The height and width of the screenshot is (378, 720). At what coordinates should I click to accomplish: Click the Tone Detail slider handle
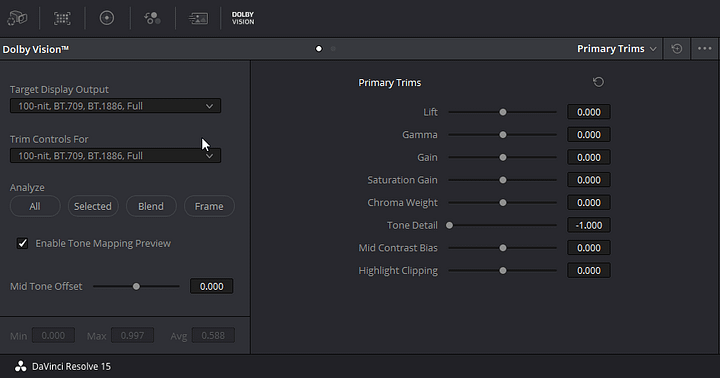[450, 225]
